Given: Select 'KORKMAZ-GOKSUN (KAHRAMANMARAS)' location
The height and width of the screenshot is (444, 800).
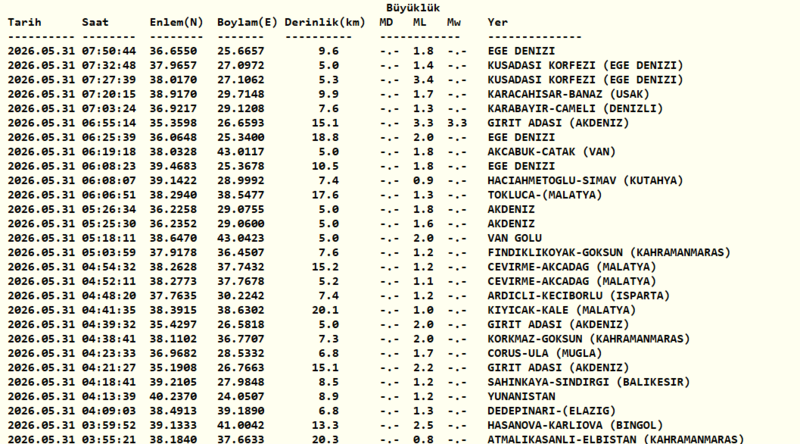Looking at the screenshot, I should coord(589,339).
